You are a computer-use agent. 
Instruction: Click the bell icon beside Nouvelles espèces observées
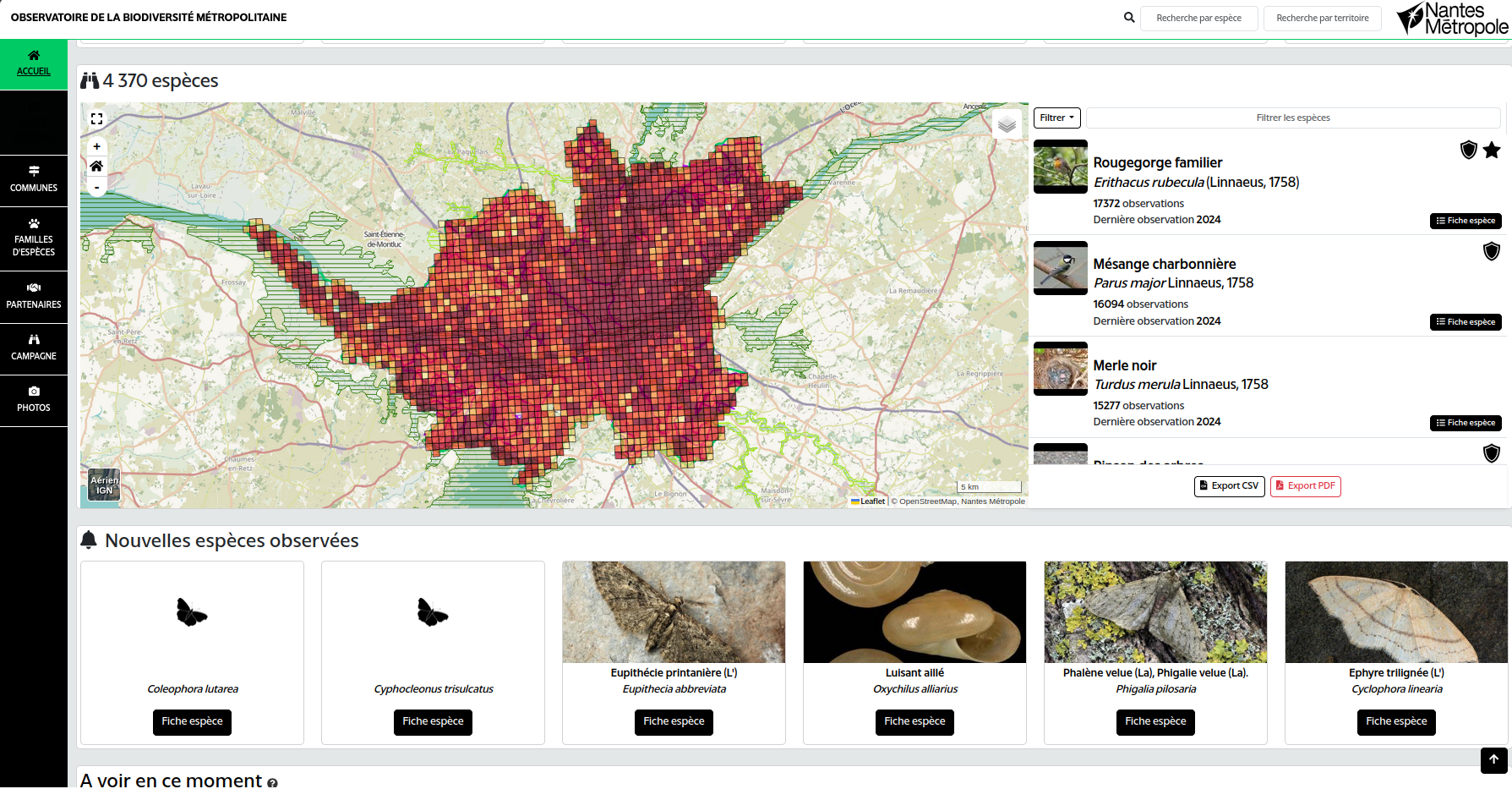88,540
